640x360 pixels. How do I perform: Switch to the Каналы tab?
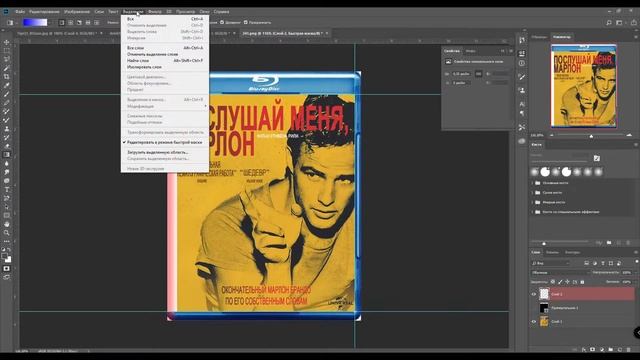(552, 252)
